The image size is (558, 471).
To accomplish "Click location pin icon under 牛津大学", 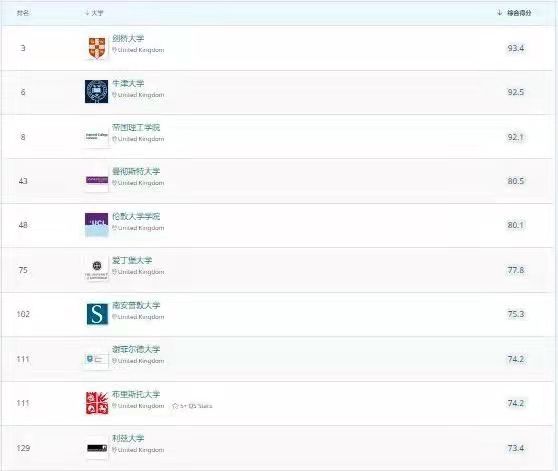I will pyautogui.click(x=114, y=95).
